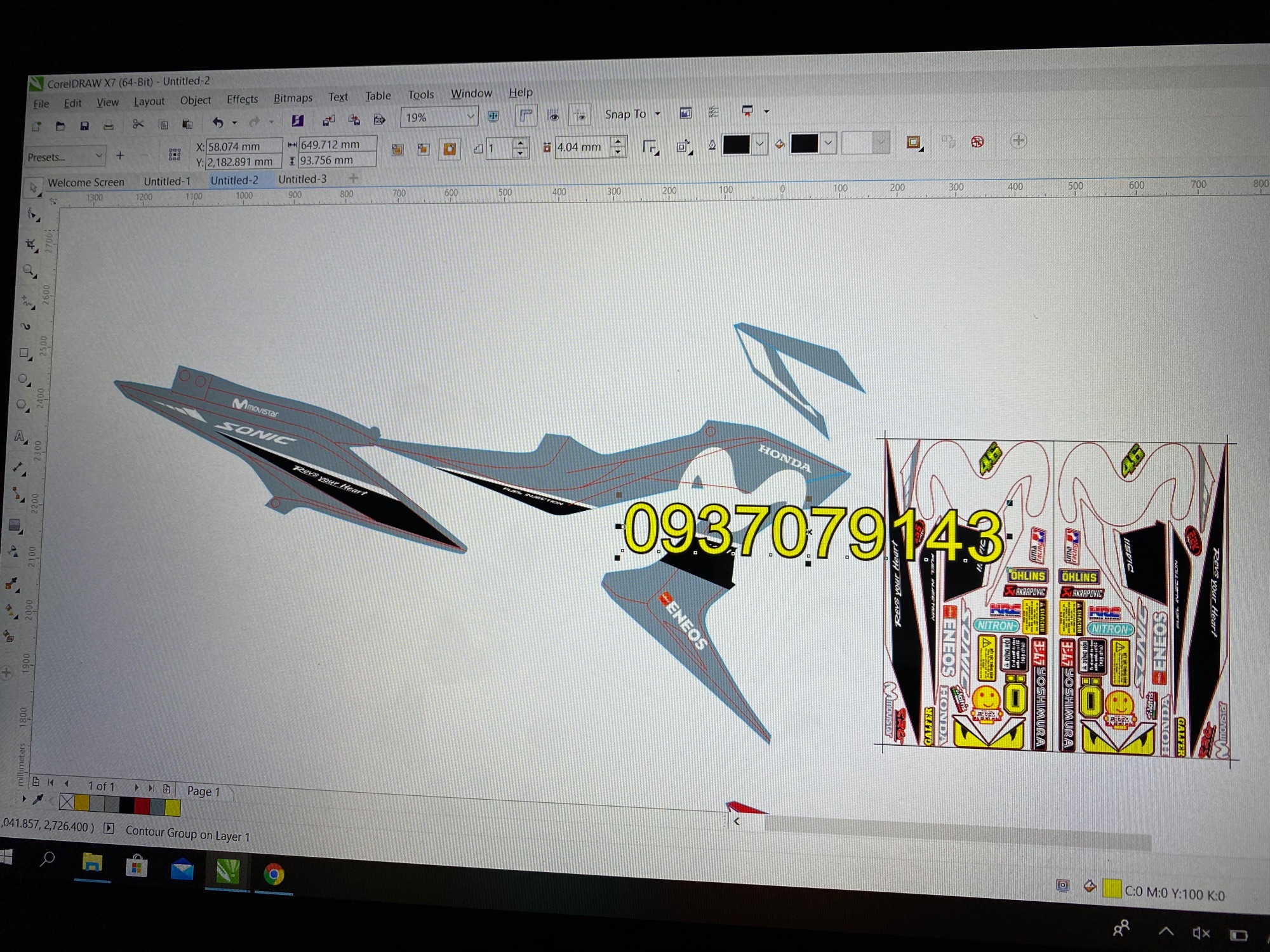Open the Object menu
The height and width of the screenshot is (952, 1270).
pyautogui.click(x=195, y=100)
